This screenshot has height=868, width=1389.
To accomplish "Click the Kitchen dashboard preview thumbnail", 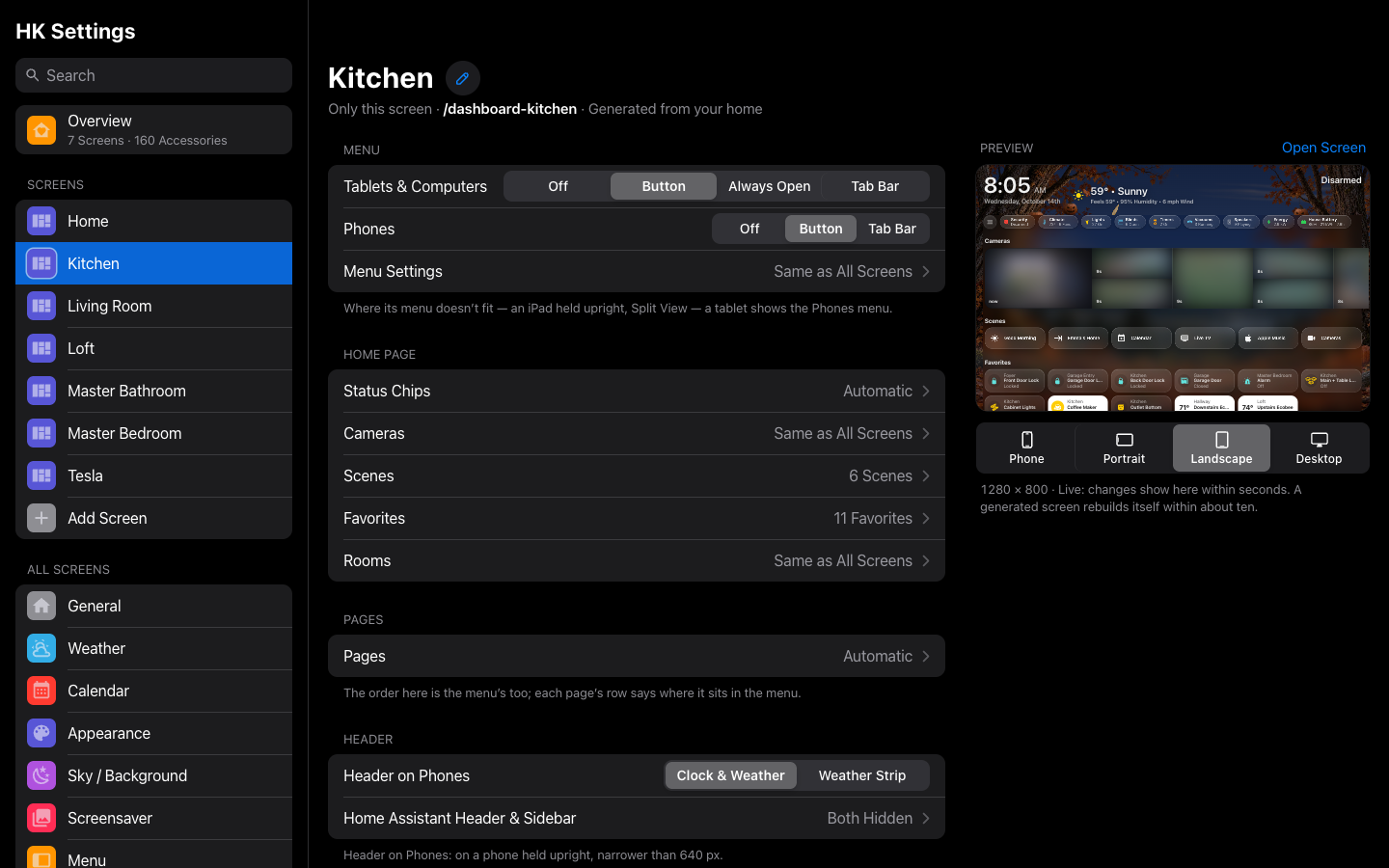I will (x=1173, y=287).
